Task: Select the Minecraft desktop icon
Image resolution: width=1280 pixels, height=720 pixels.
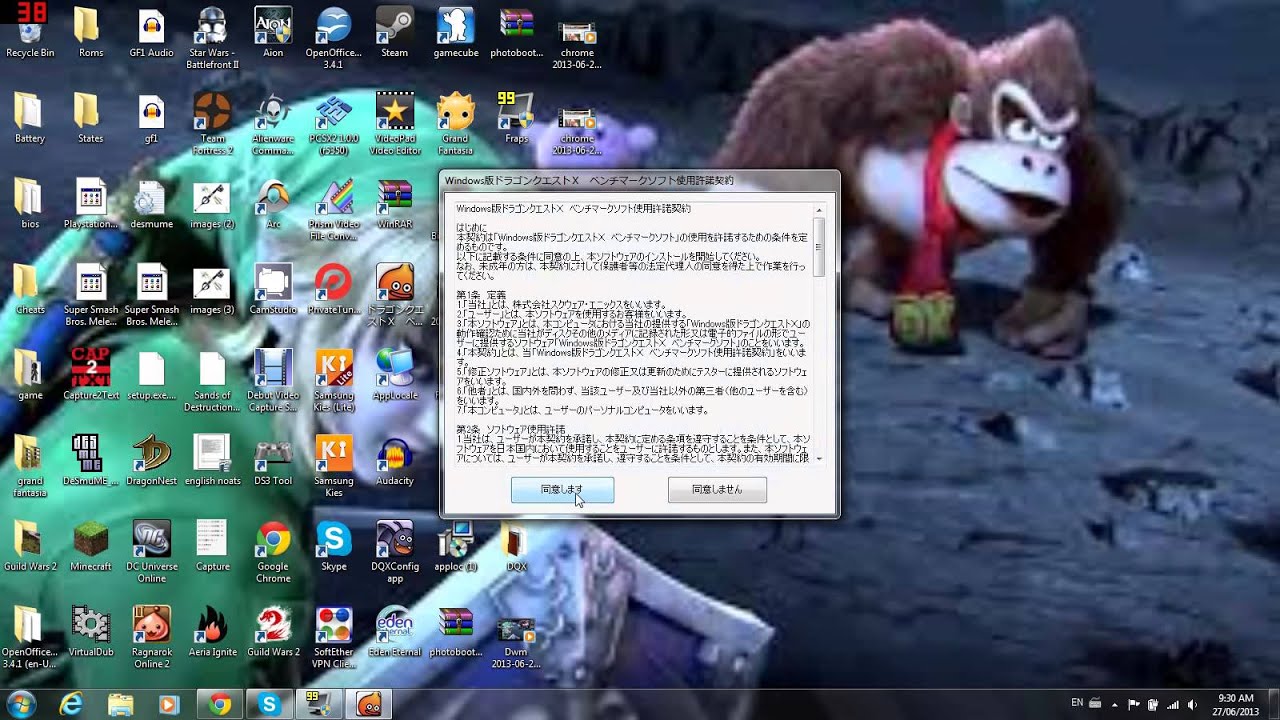Action: [x=90, y=547]
